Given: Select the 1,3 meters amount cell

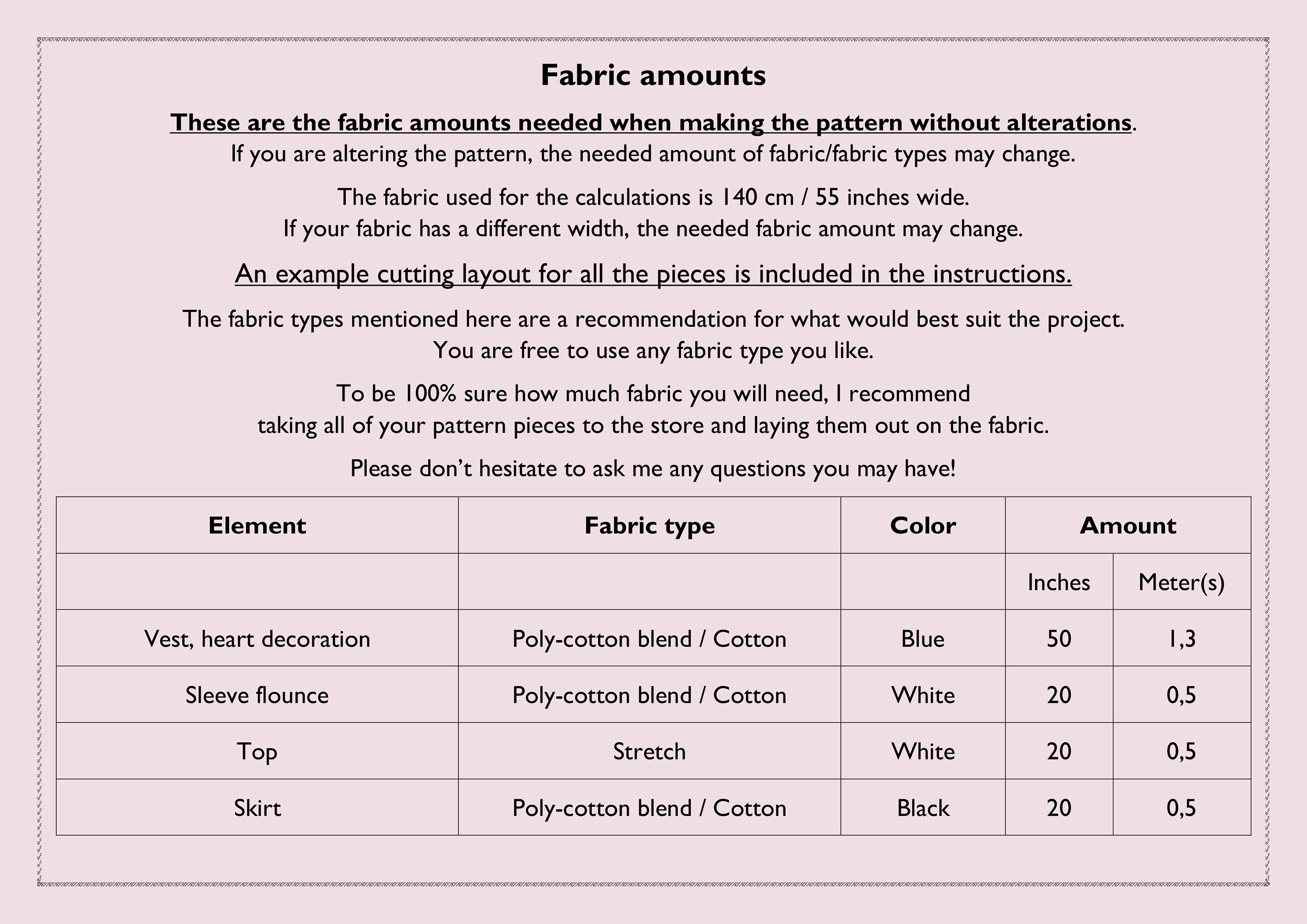Looking at the screenshot, I should tap(1182, 638).
